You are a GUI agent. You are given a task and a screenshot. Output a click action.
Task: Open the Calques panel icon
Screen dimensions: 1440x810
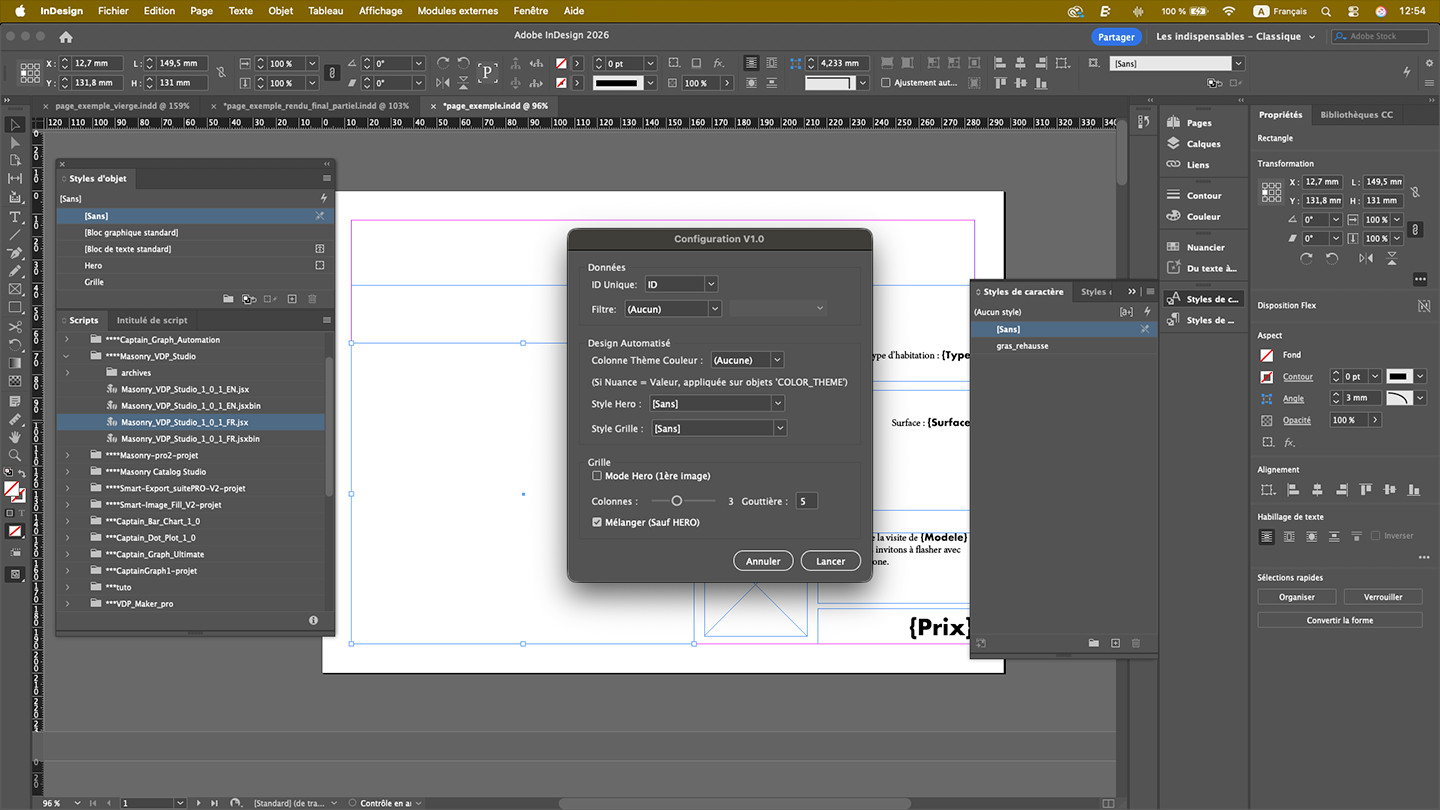1174,144
